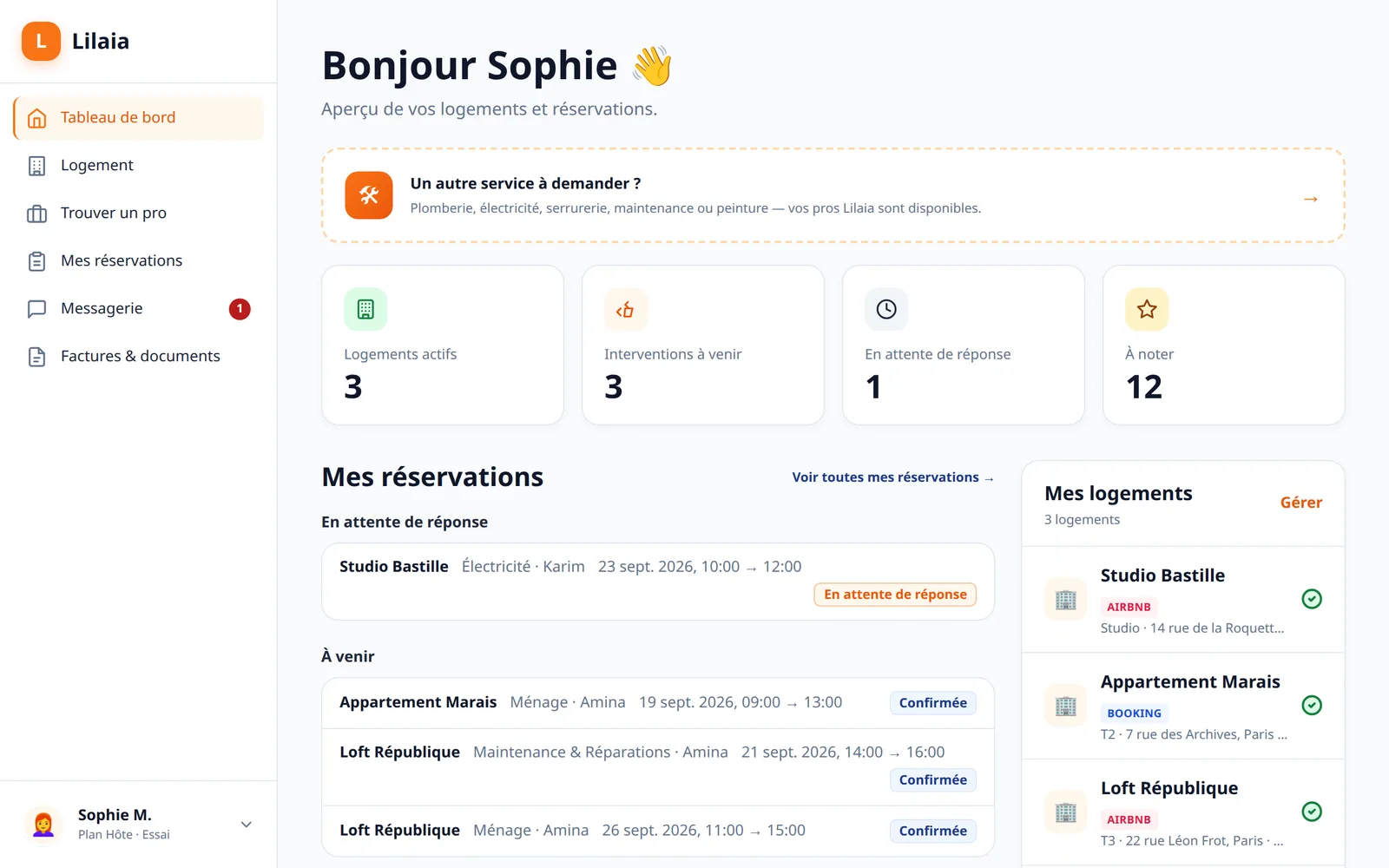Viewport: 1389px width, 868px height.
Task: Expand the Sophie M. account menu chevron
Action: click(247, 825)
